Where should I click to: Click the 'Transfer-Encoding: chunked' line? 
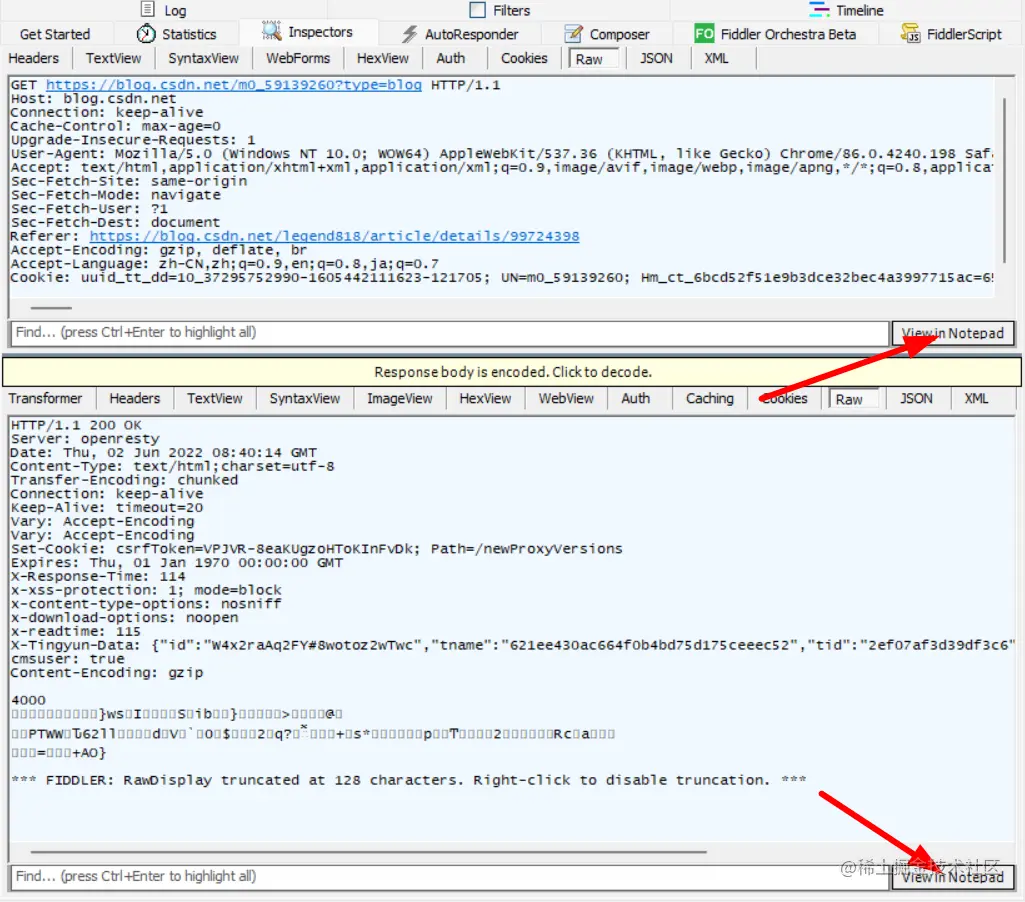click(124, 480)
